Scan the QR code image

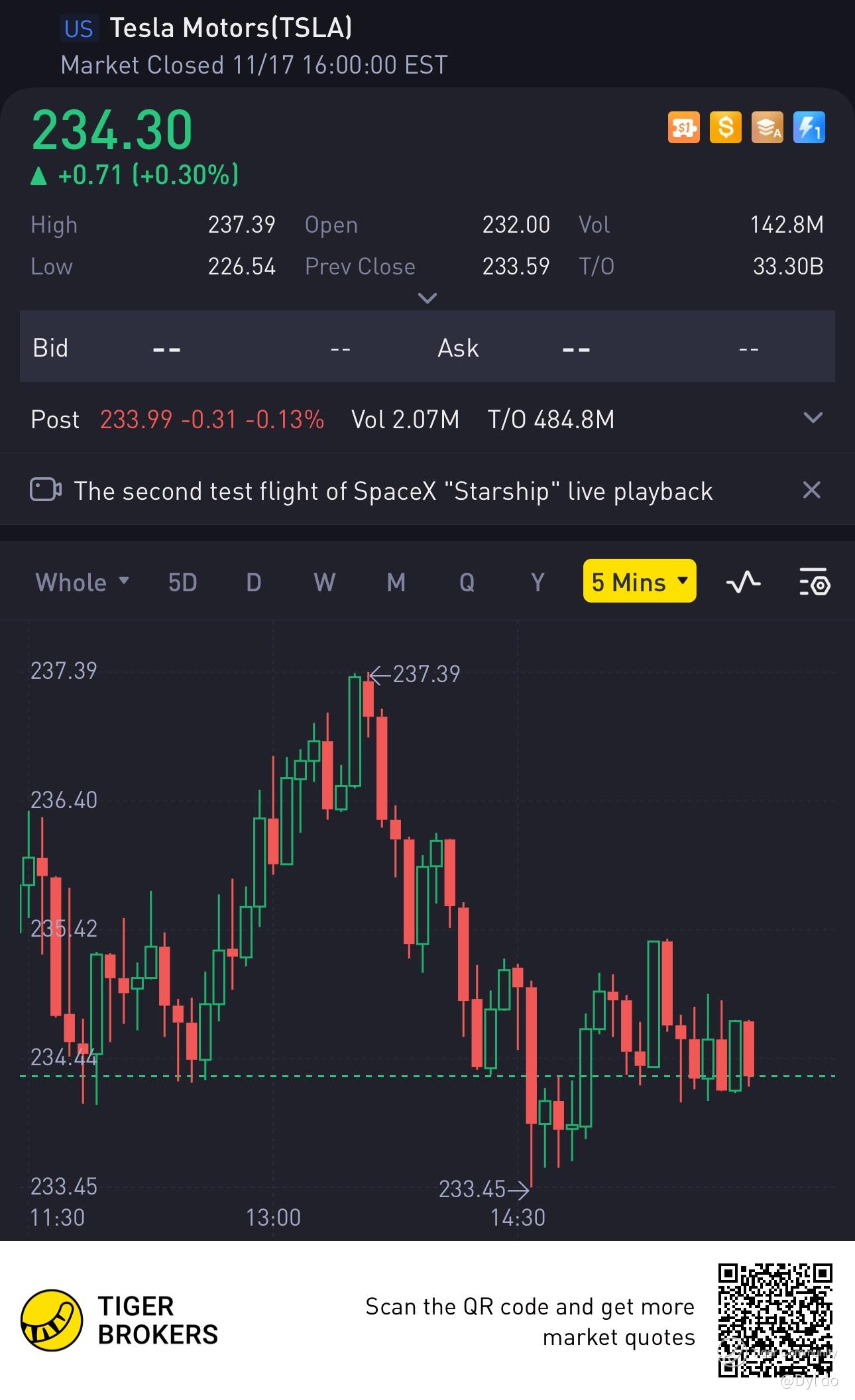pos(775,1320)
